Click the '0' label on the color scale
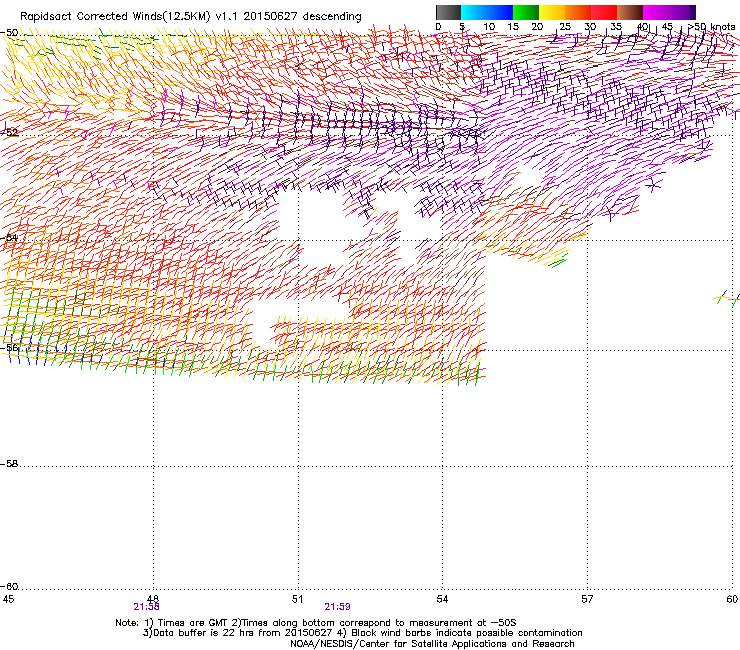740x650 pixels. 438,27
